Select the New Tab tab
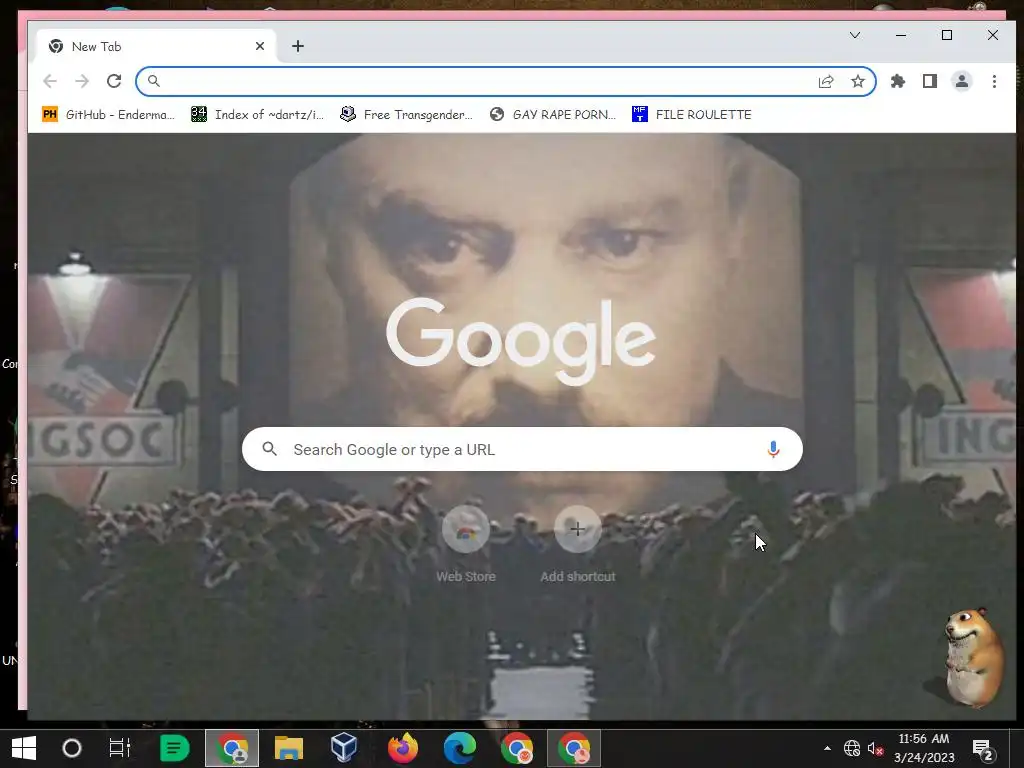Image resolution: width=1024 pixels, height=768 pixels. coord(157,46)
